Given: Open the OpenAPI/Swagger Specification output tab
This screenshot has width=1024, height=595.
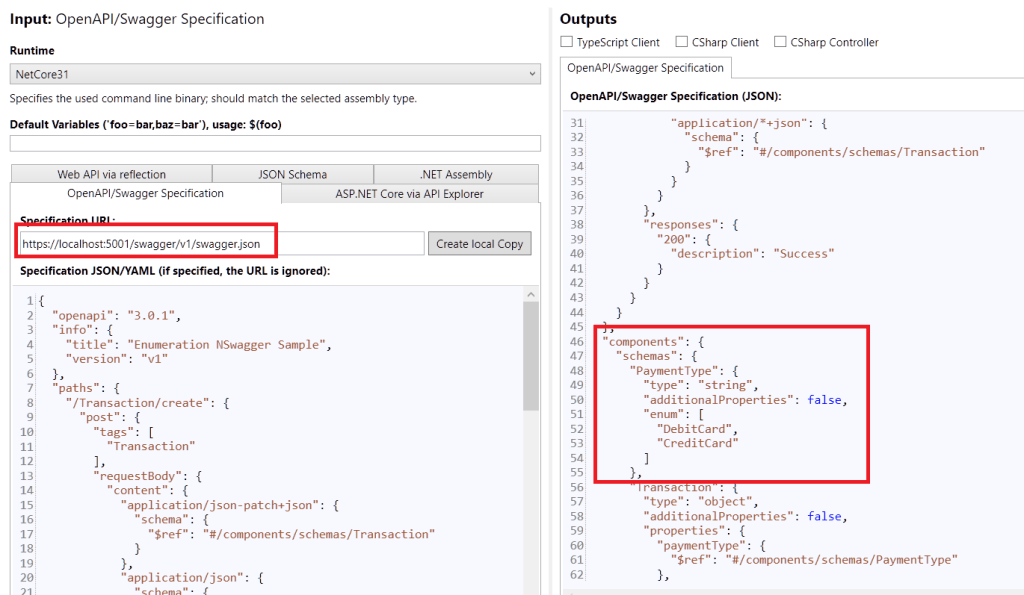Looking at the screenshot, I should click(645, 68).
